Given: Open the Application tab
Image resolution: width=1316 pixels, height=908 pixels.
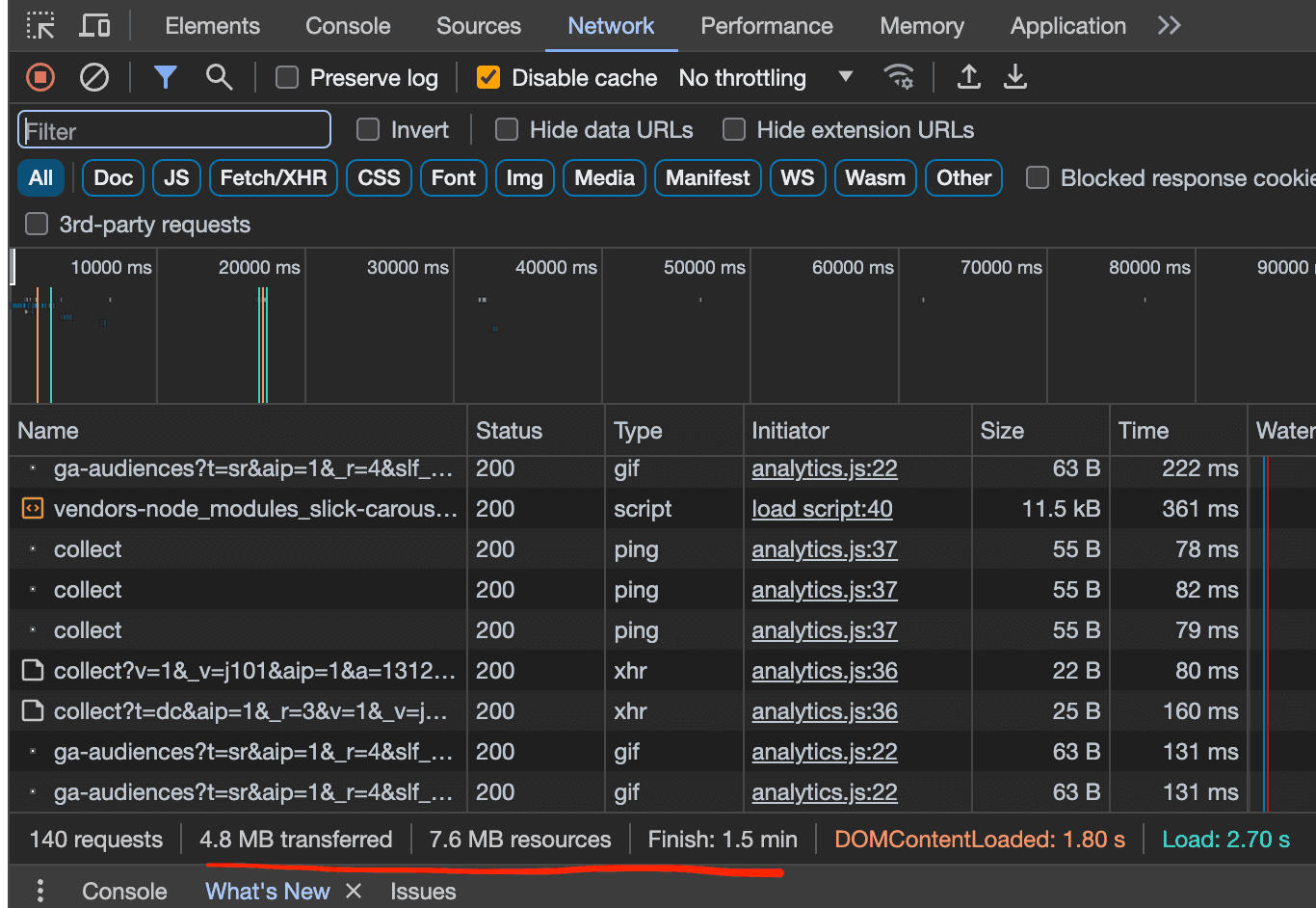Looking at the screenshot, I should click(1068, 26).
